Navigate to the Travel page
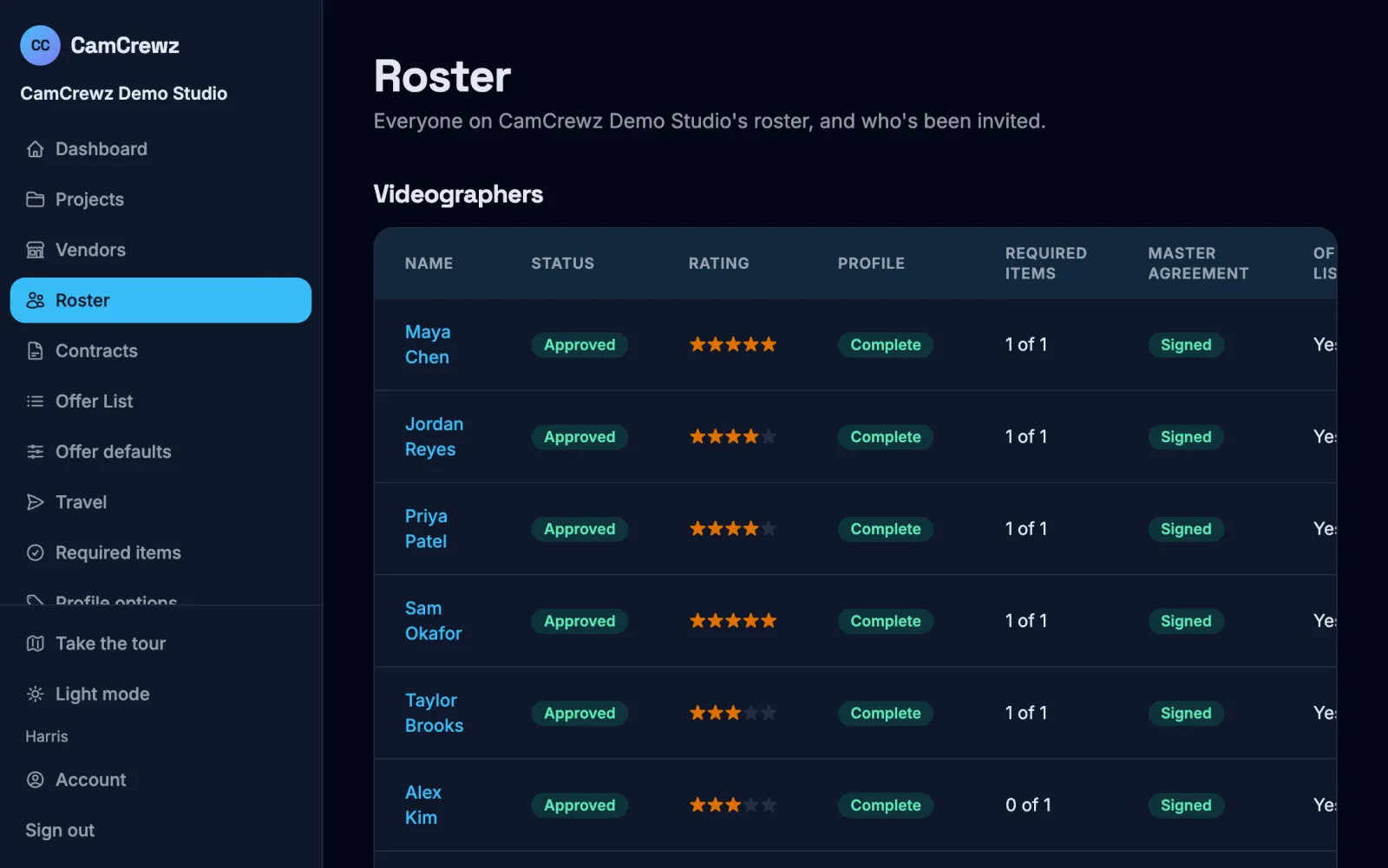The image size is (1388, 868). pyautogui.click(x=160, y=502)
